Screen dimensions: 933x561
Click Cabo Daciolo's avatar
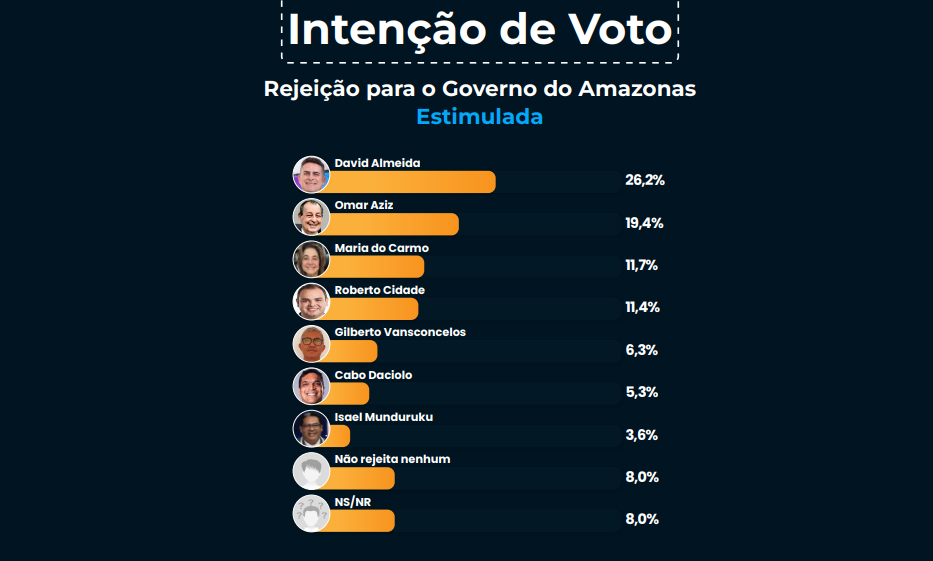click(311, 386)
